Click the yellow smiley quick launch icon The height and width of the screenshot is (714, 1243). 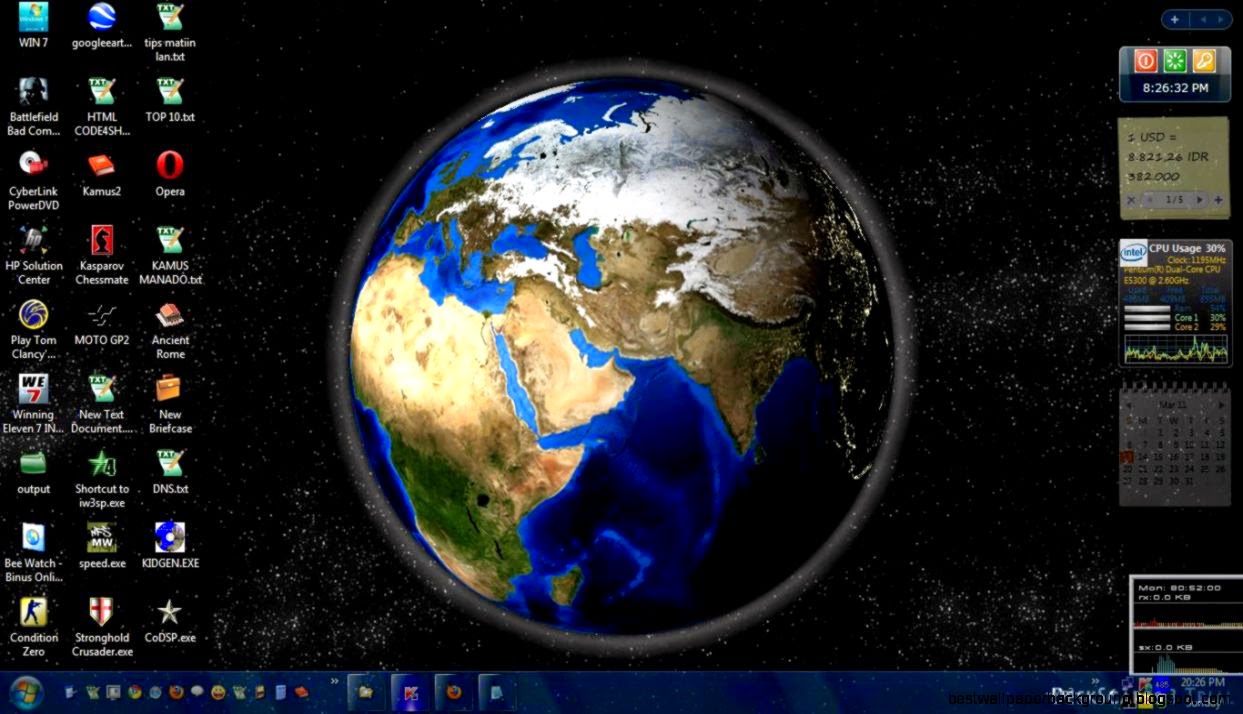click(x=218, y=692)
